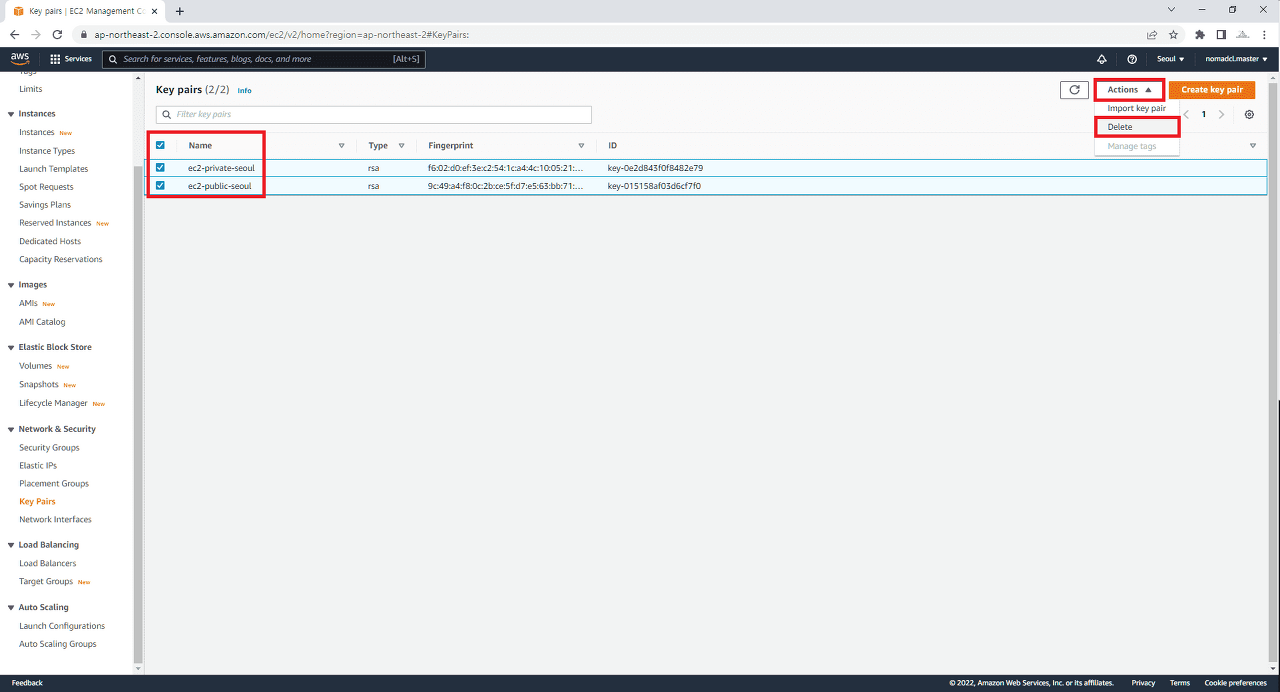The width and height of the screenshot is (1280, 692).
Task: Open the Seoul region dropdown
Action: point(1170,59)
